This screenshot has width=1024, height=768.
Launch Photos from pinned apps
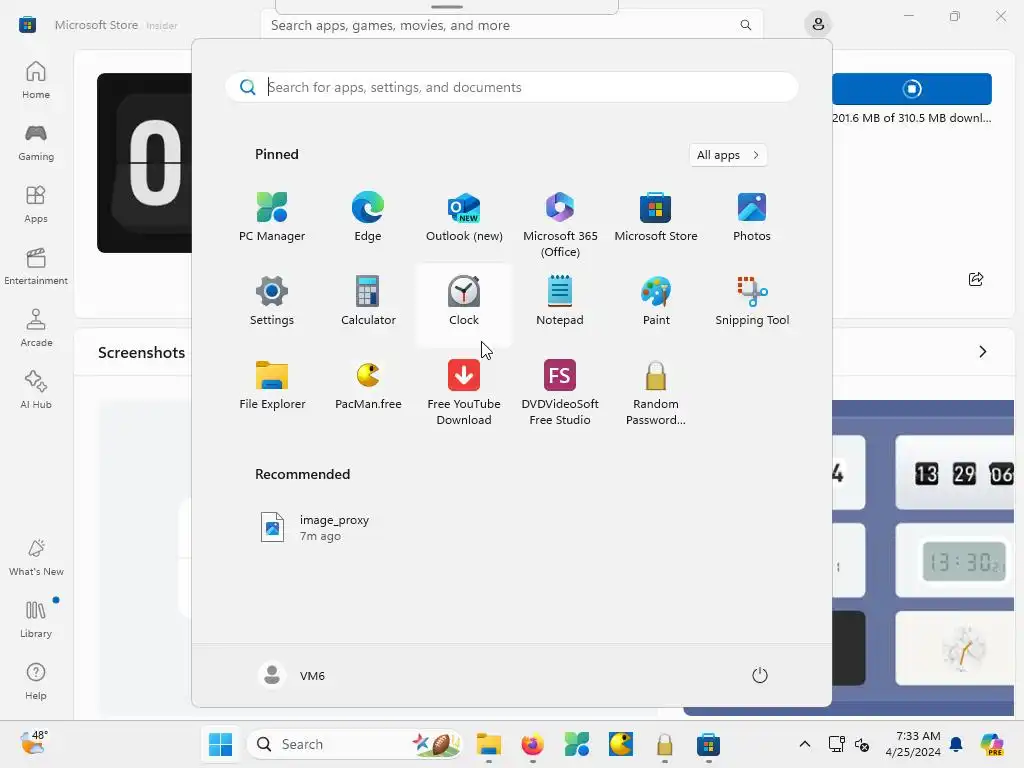[752, 217]
